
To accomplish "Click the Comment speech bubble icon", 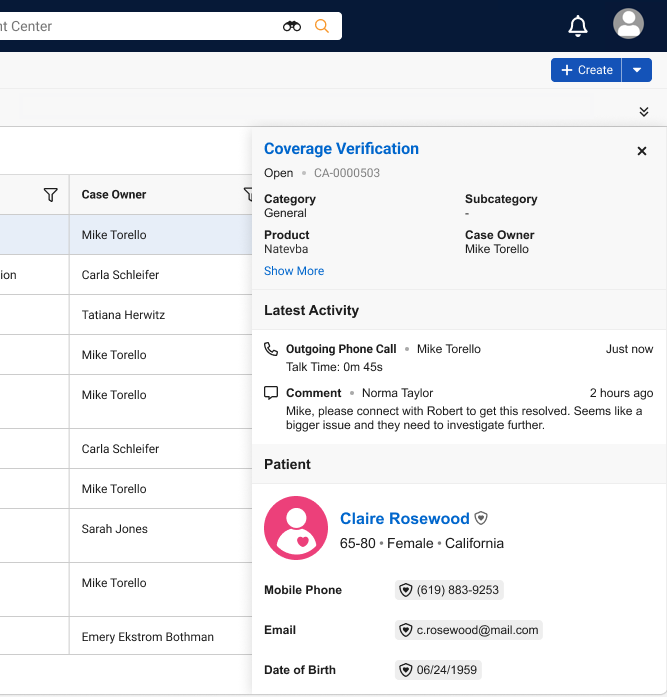I will coord(271,393).
